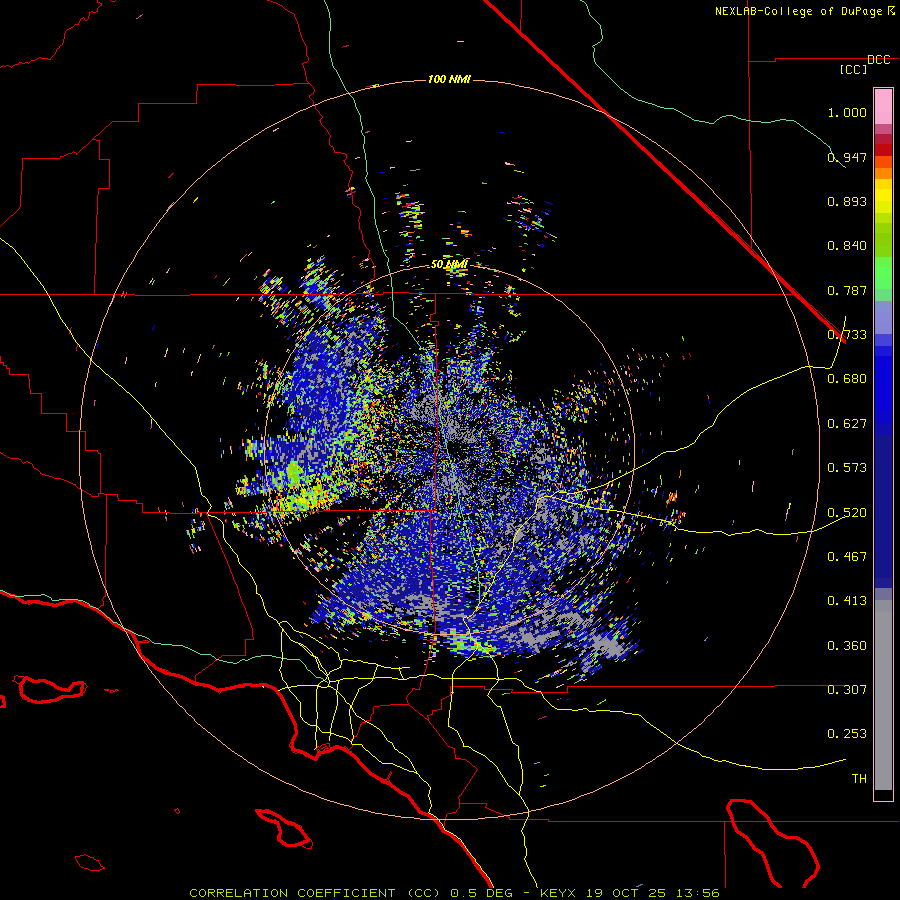This screenshot has height=900, width=900.
Task: Select the 0.573 legend value
Action: point(847,468)
